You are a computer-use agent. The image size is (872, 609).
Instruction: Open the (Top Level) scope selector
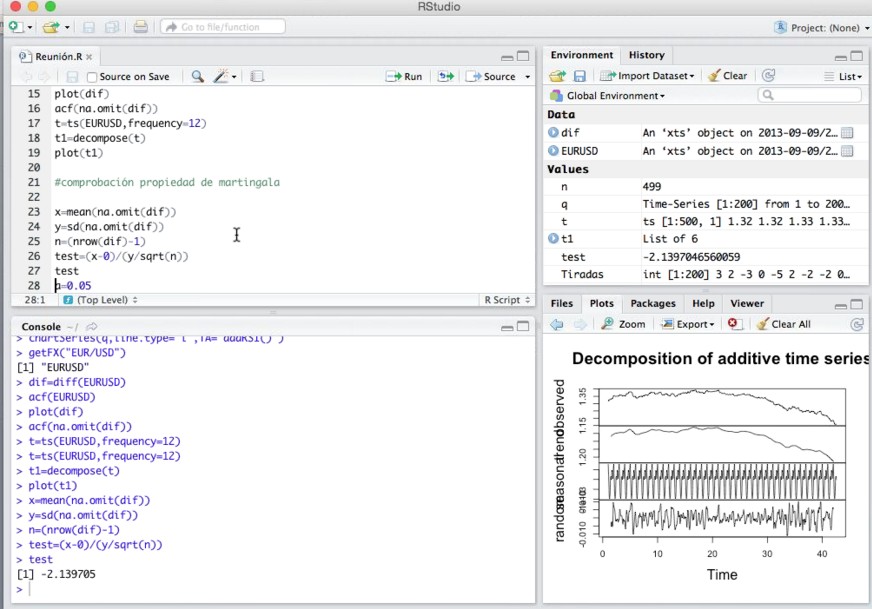coord(100,300)
